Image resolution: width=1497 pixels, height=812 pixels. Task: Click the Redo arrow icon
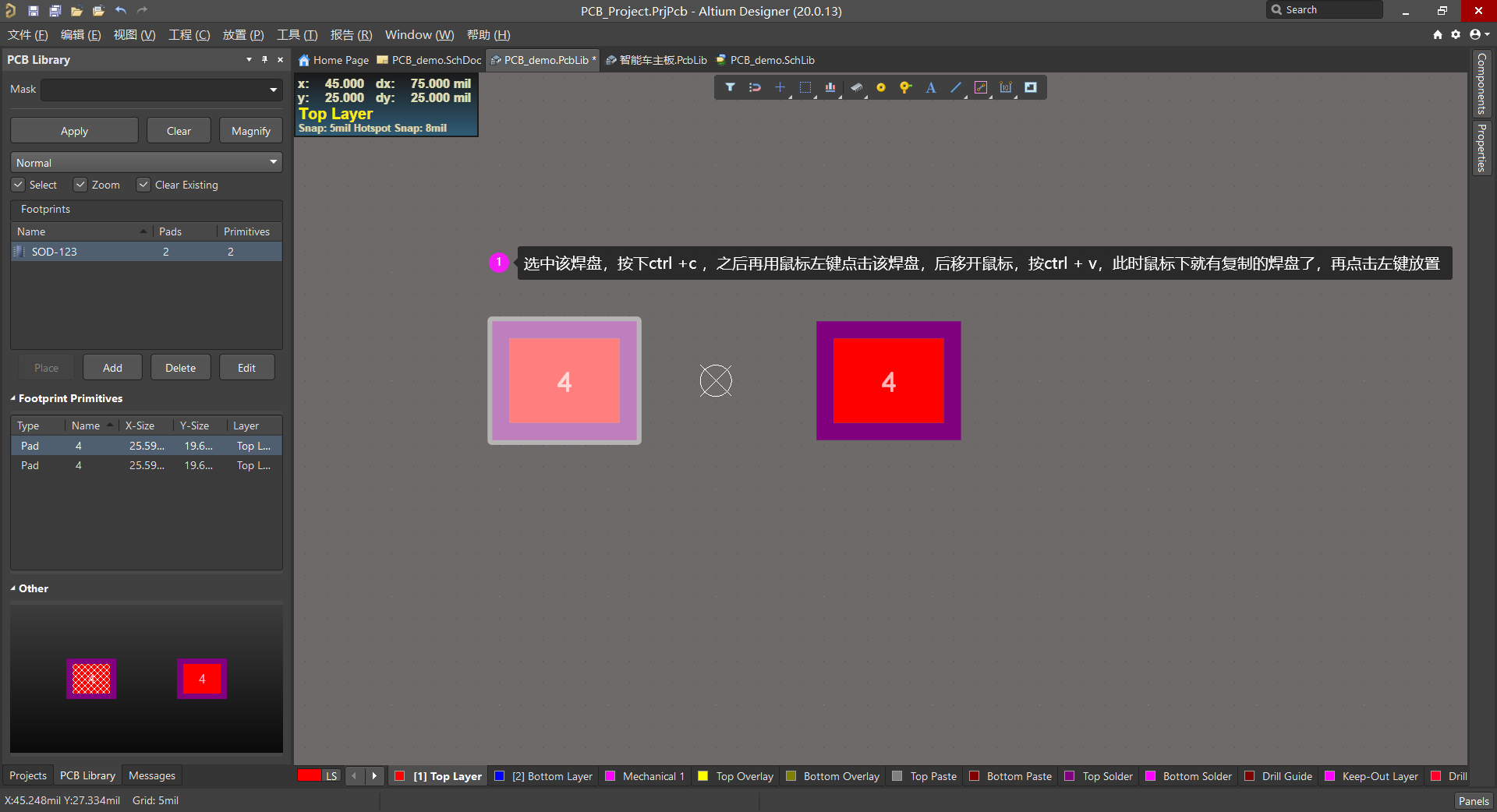coord(143,11)
